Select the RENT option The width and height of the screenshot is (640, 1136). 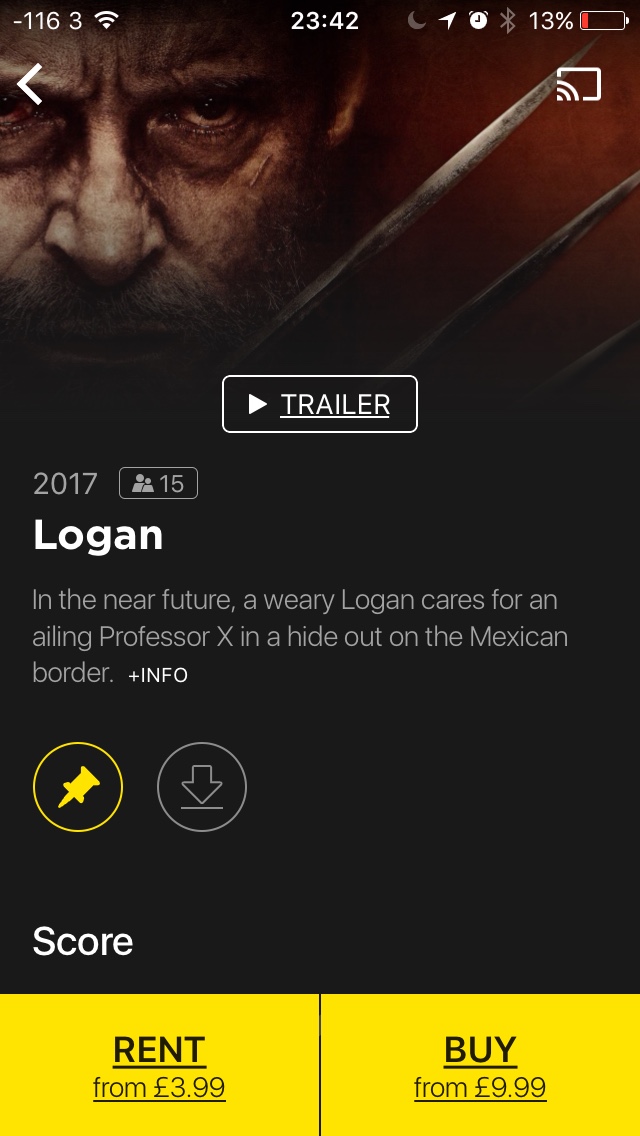pyautogui.click(x=159, y=1050)
